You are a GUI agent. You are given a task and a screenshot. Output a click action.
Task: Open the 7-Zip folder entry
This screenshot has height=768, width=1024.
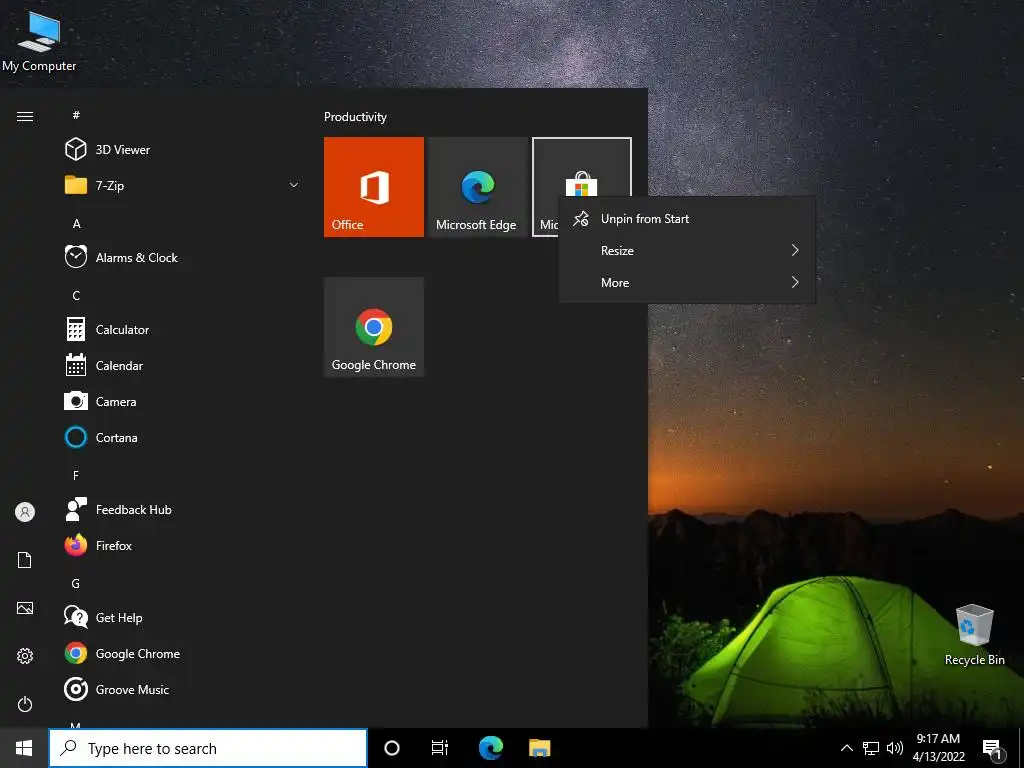pos(180,185)
